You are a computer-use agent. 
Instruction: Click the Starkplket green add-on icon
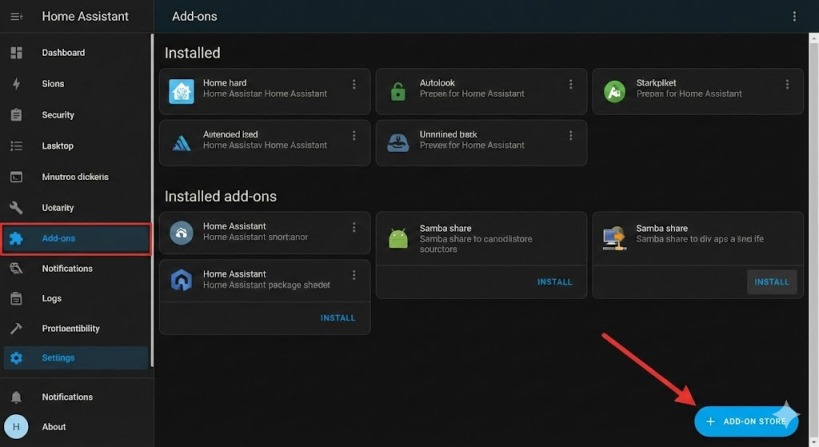(614, 91)
